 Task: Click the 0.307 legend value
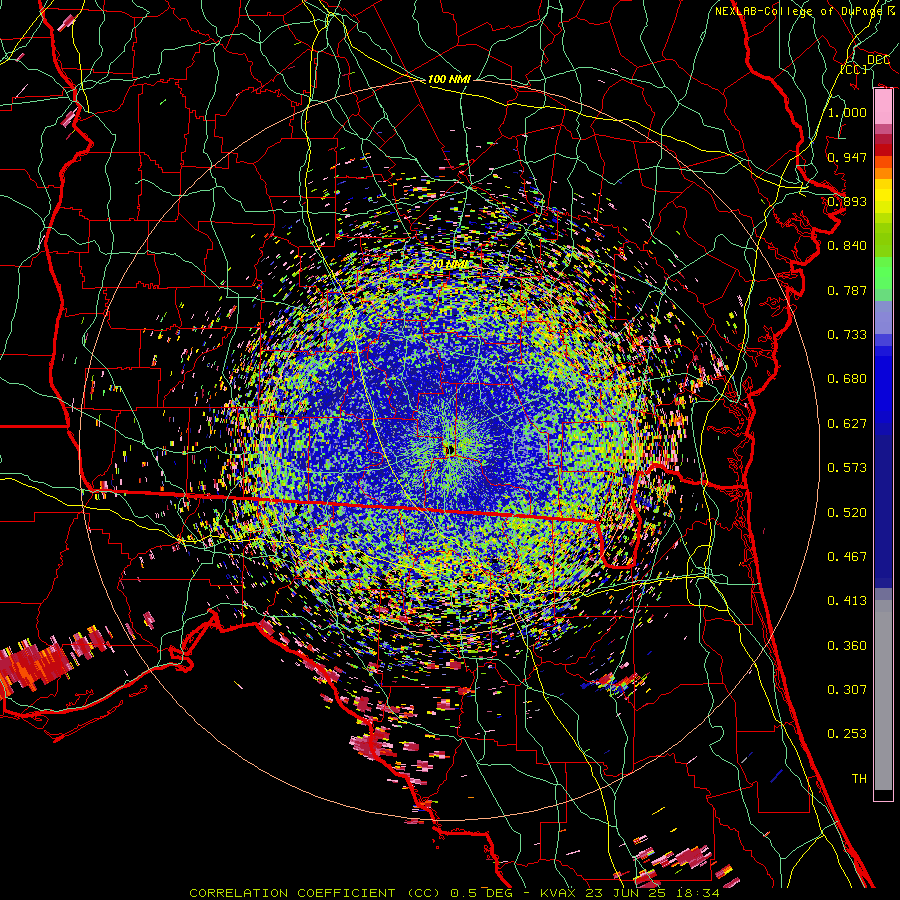click(x=847, y=690)
